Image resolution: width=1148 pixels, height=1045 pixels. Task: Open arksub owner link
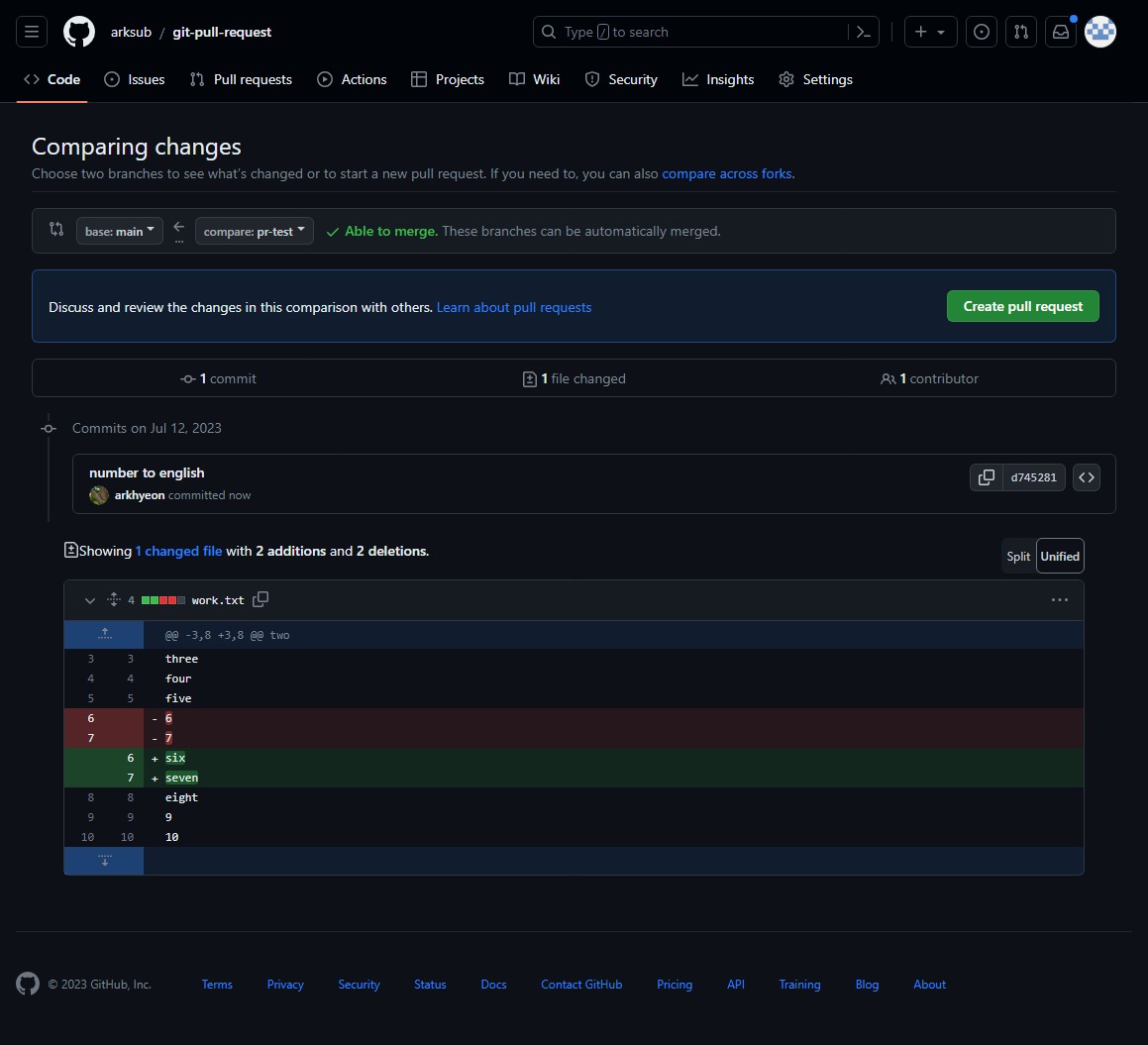click(x=131, y=32)
